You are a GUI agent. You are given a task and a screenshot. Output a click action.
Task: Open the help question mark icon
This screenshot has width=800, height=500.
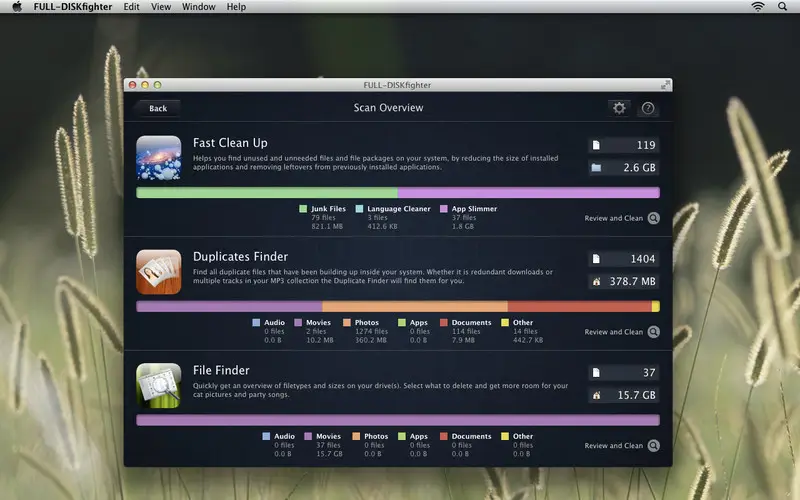coord(648,108)
